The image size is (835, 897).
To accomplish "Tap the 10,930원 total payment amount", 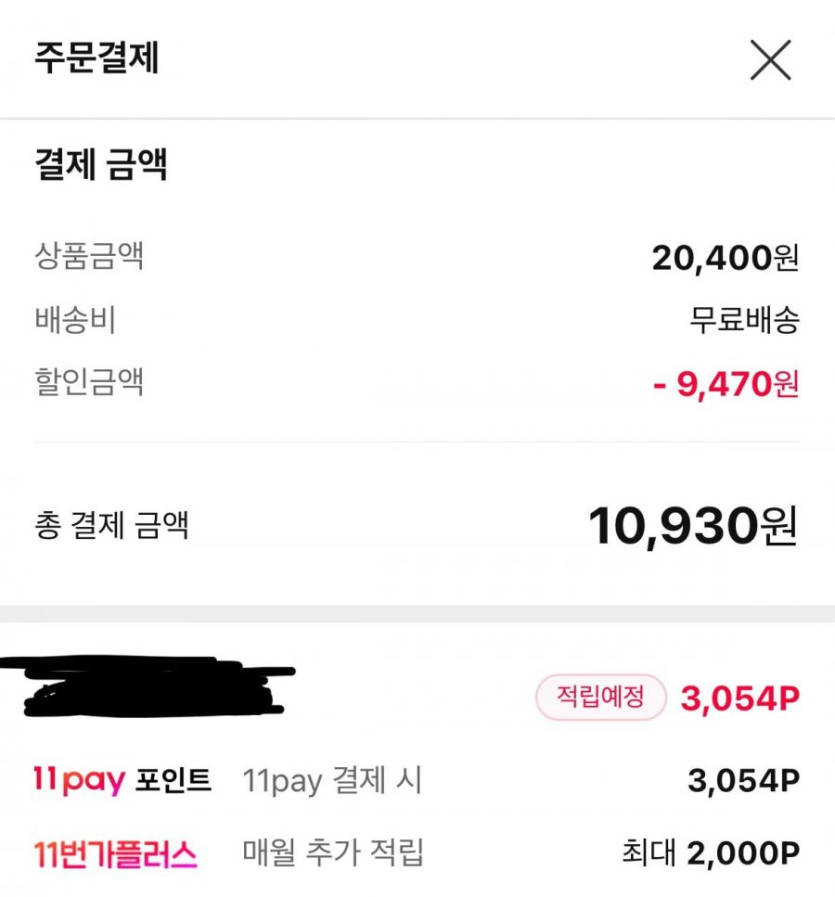I will 692,526.
